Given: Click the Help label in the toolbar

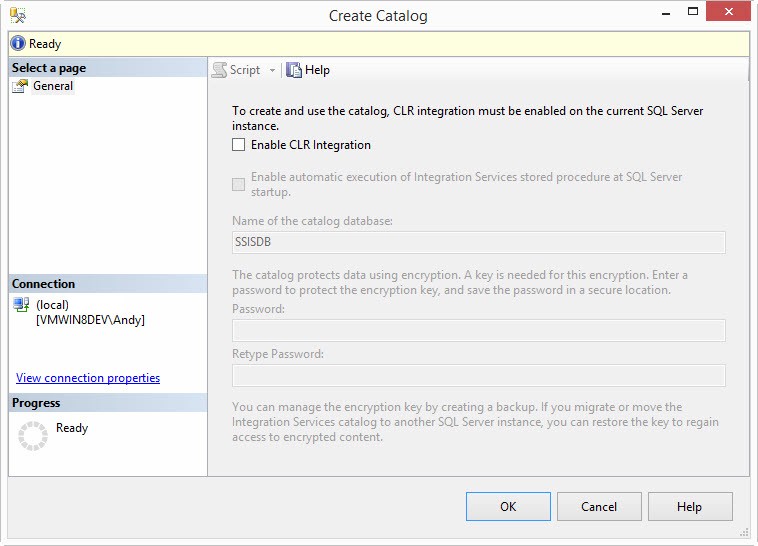Looking at the screenshot, I should pos(317,70).
